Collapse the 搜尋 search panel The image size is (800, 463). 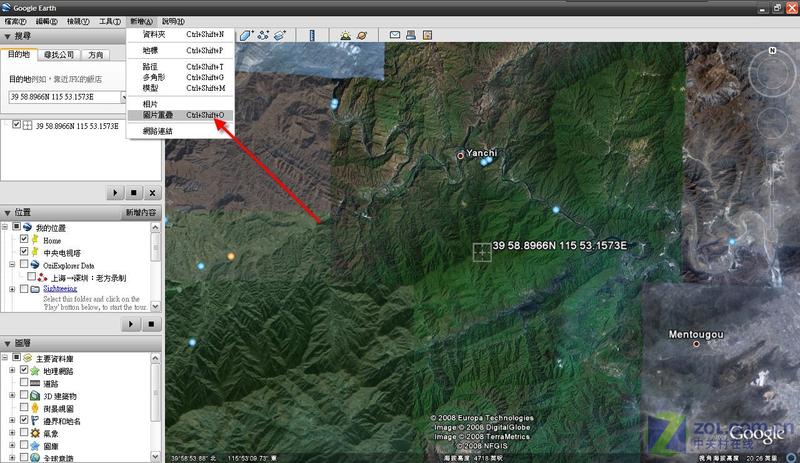(x=7, y=36)
